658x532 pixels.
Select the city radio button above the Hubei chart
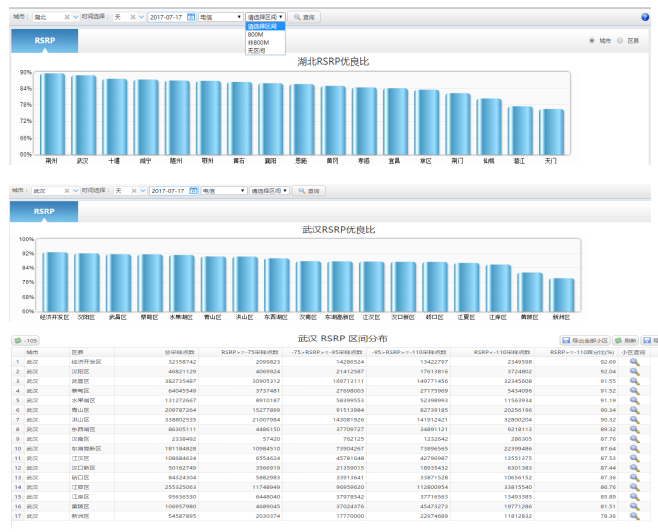(592, 41)
